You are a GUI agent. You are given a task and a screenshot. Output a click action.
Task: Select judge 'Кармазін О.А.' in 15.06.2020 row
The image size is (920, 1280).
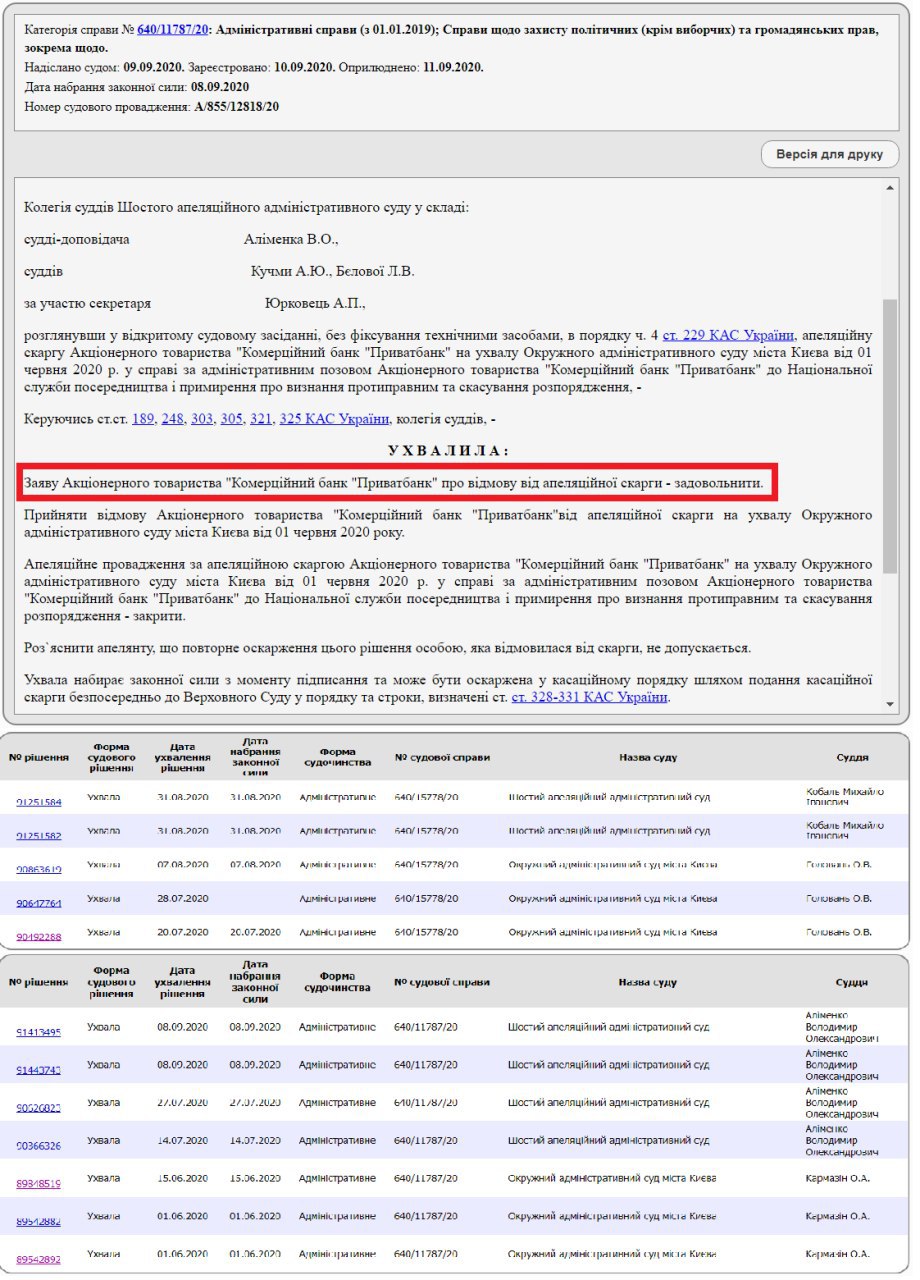tap(837, 1178)
